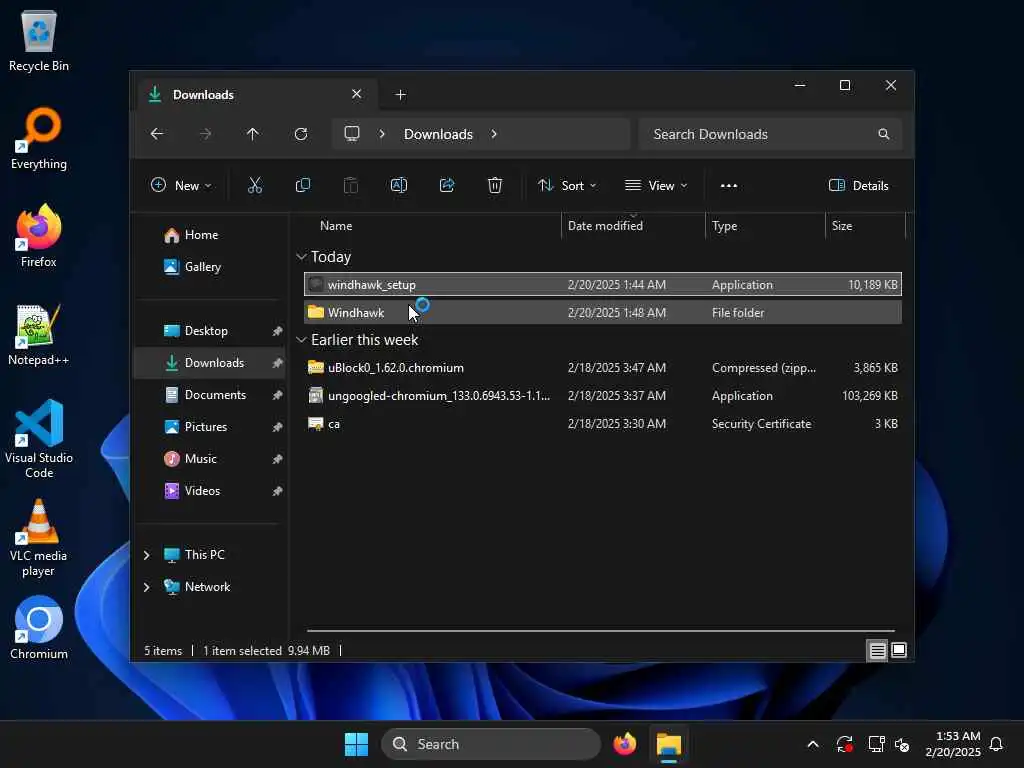The height and width of the screenshot is (768, 1024).
Task: Open the See more ellipsis menu
Action: pyautogui.click(x=729, y=185)
